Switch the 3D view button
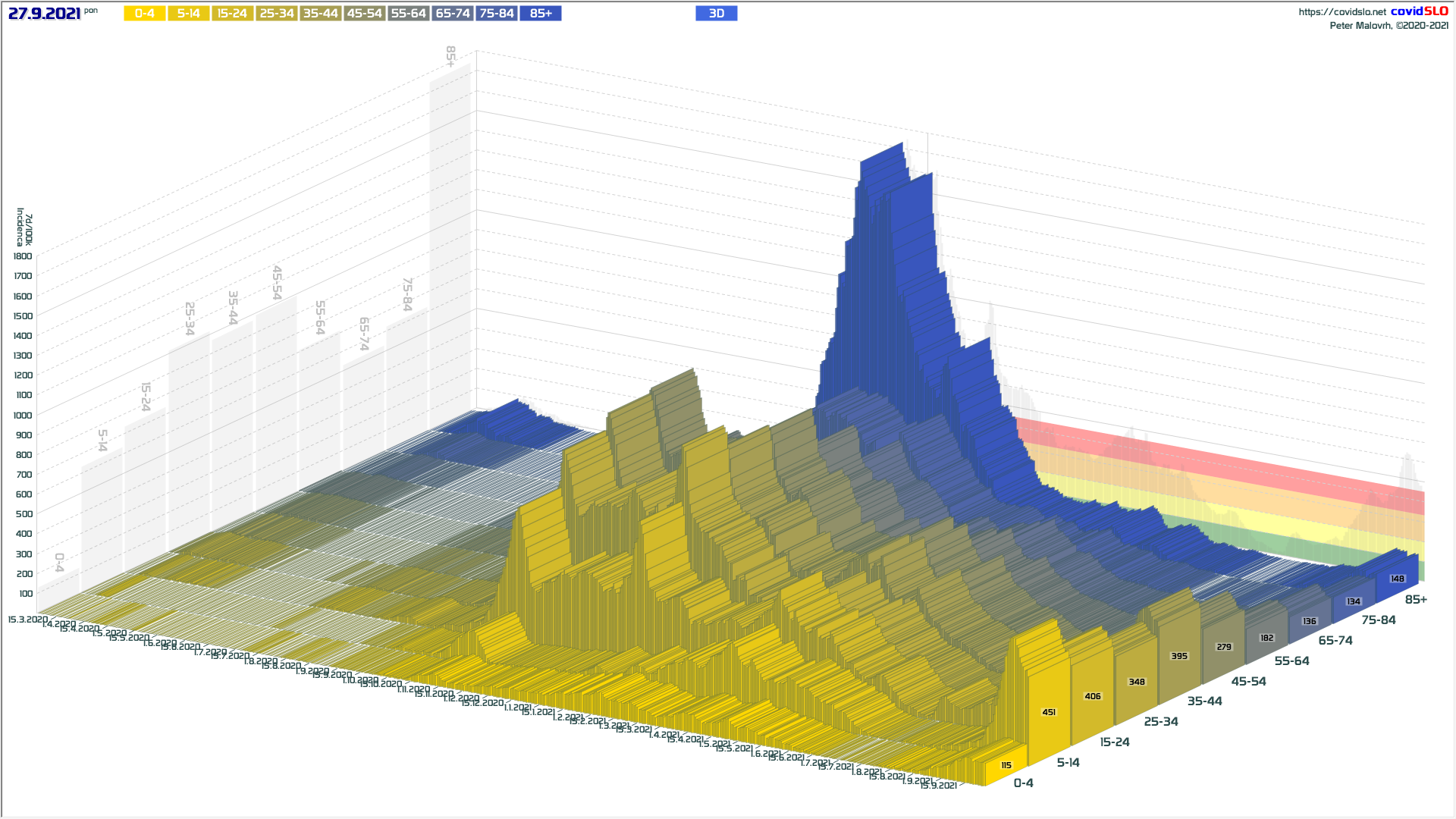This screenshot has width=1456, height=819. click(x=716, y=14)
